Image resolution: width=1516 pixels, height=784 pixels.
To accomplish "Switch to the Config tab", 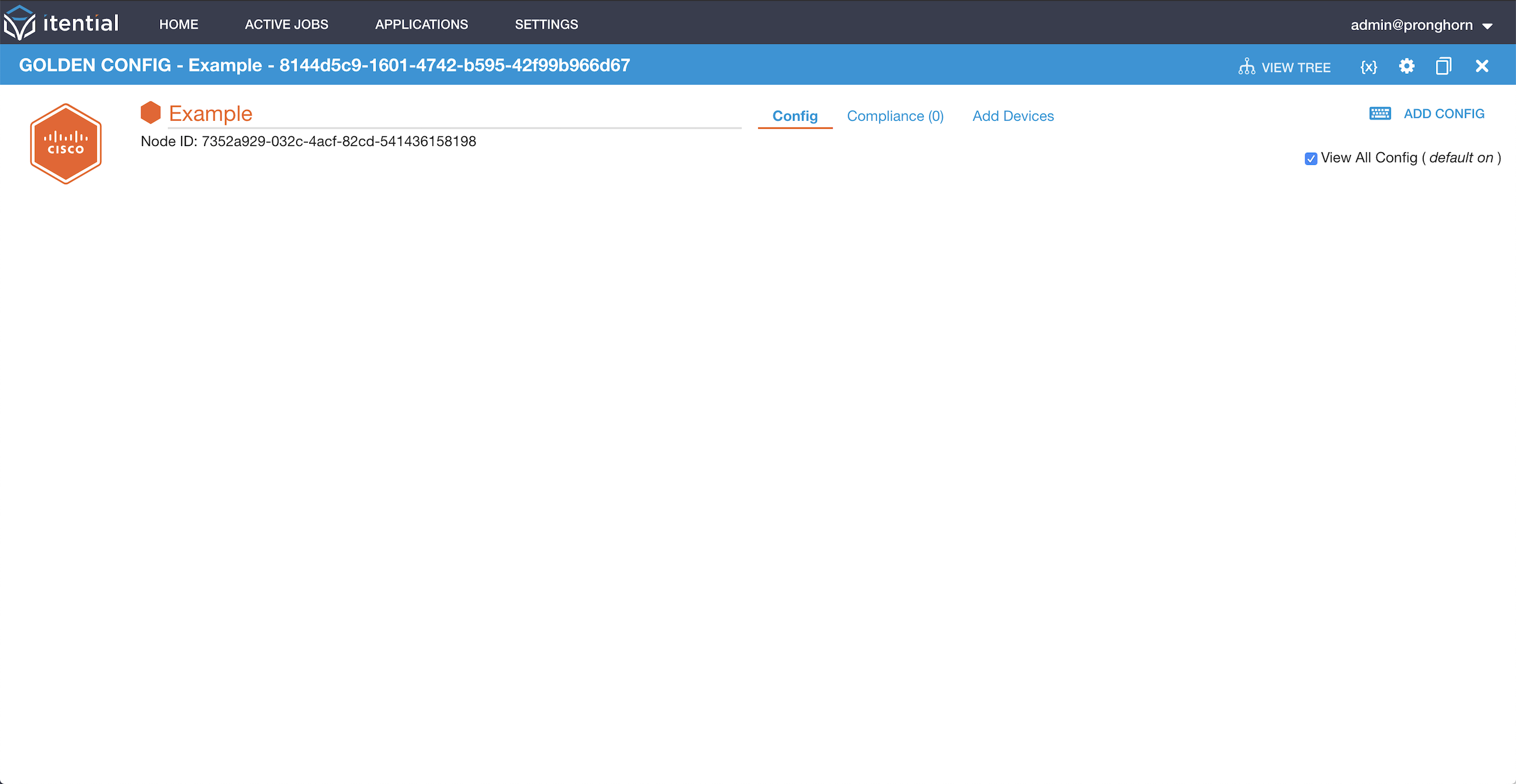I will [795, 116].
